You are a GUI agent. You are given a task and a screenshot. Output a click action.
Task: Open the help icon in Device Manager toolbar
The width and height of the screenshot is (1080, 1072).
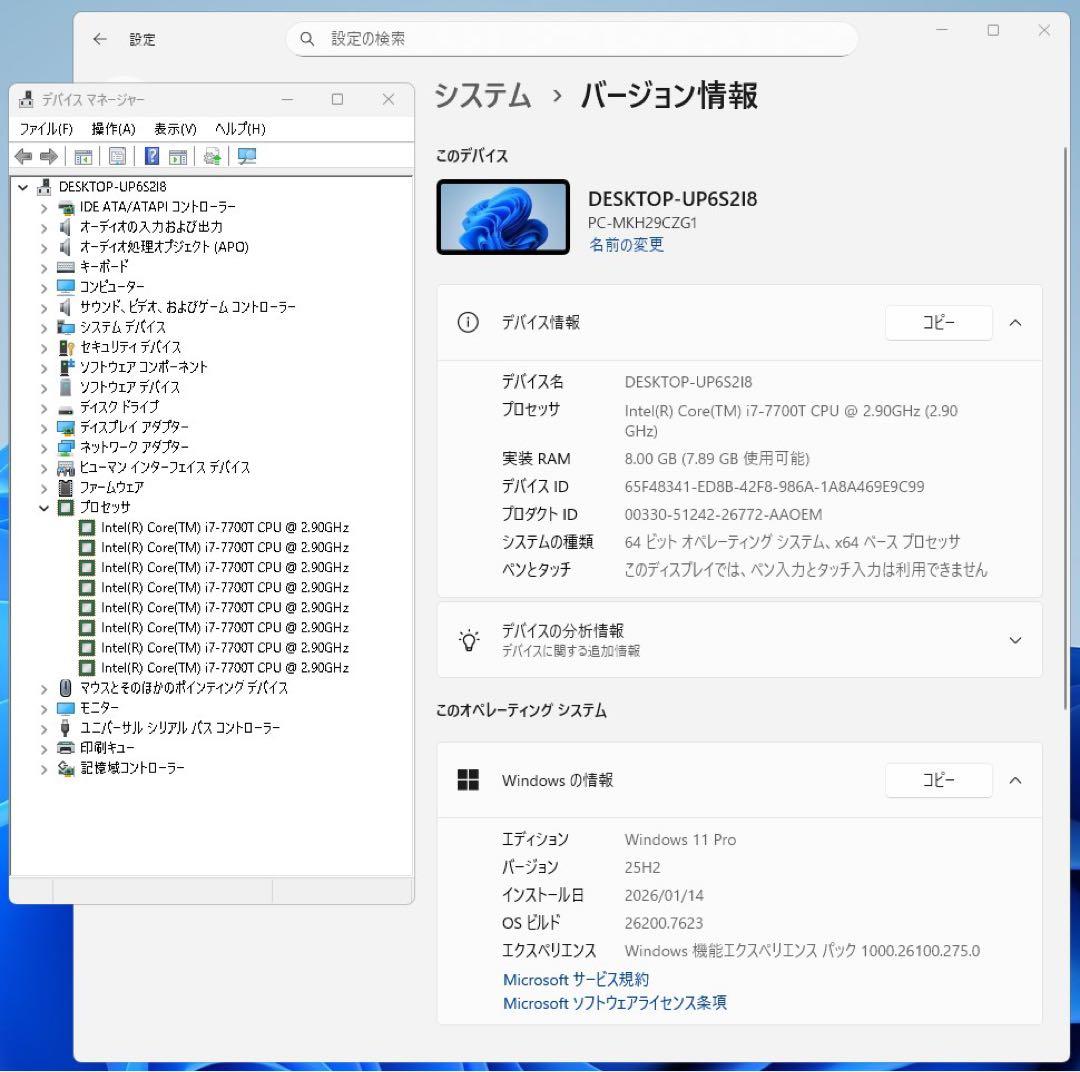151,155
